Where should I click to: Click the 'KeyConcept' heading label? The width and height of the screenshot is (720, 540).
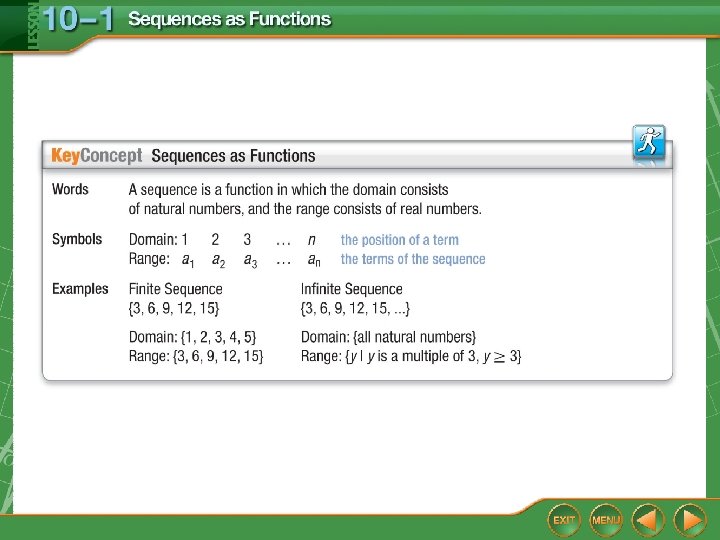[x=96, y=156]
